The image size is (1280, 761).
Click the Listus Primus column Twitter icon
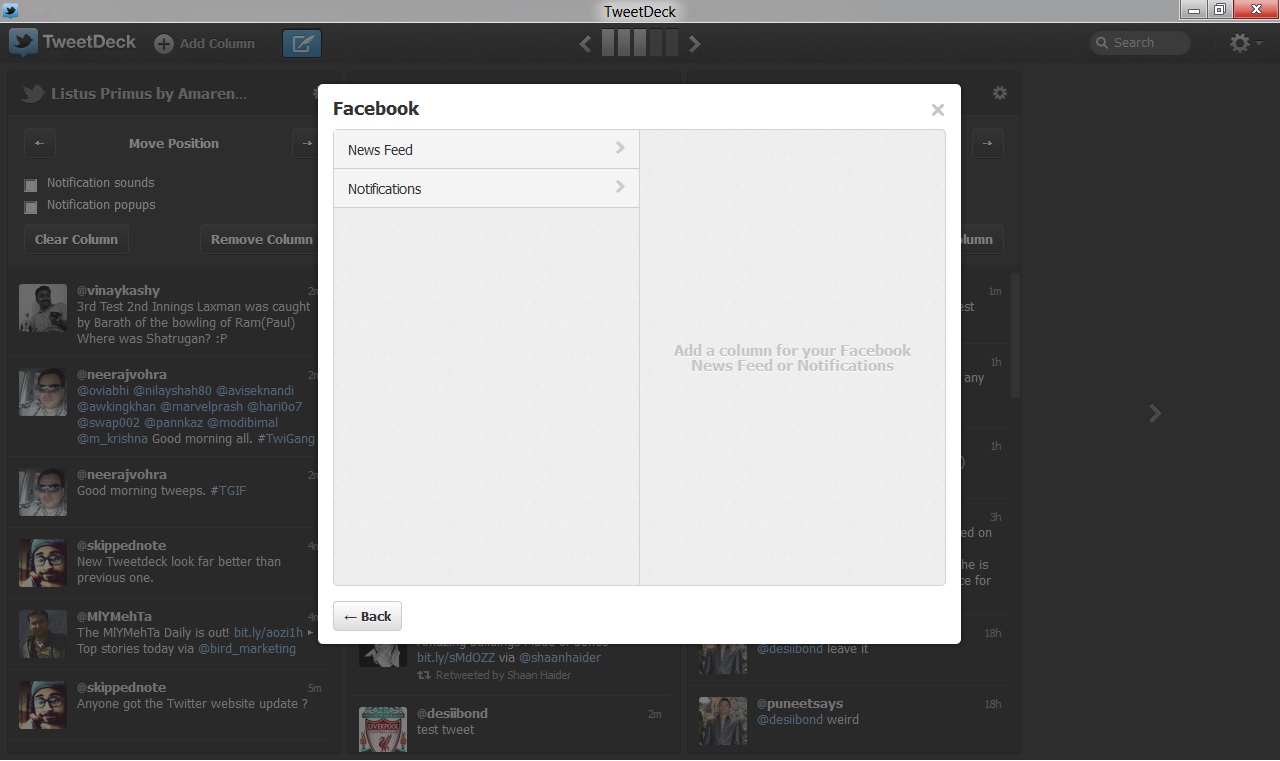point(33,93)
